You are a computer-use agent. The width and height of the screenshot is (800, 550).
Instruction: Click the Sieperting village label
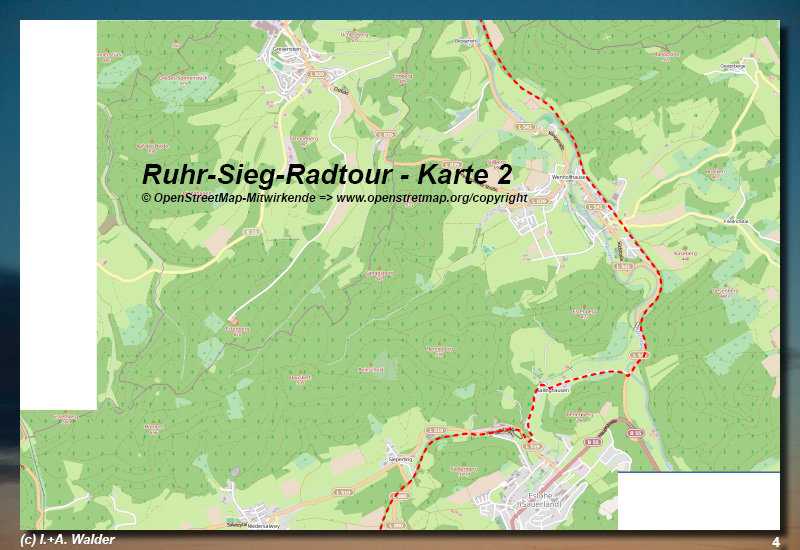[x=401, y=459]
